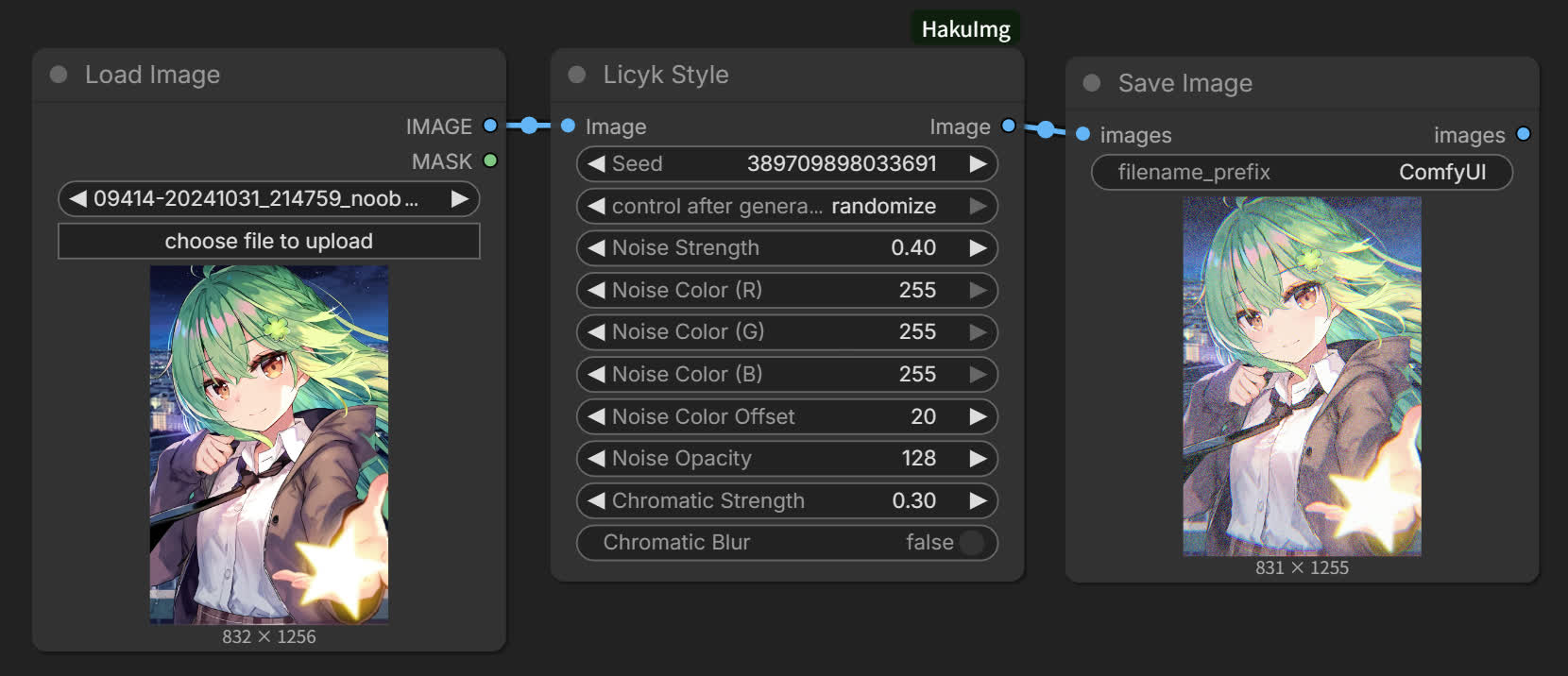1568x676 pixels.
Task: Decrease Noise Opacity
Action: point(596,458)
